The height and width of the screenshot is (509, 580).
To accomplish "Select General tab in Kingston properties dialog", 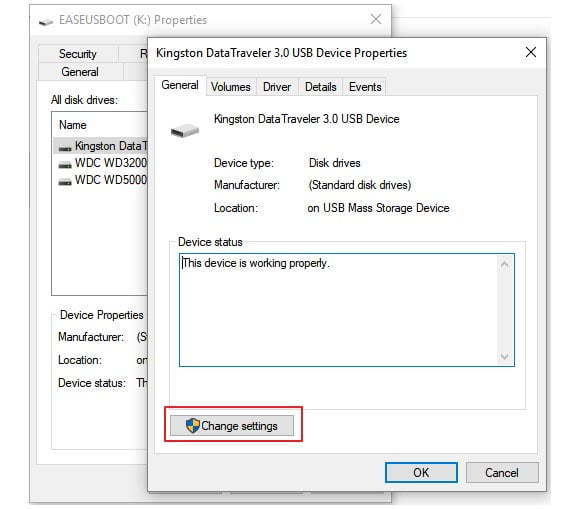I will coord(180,85).
